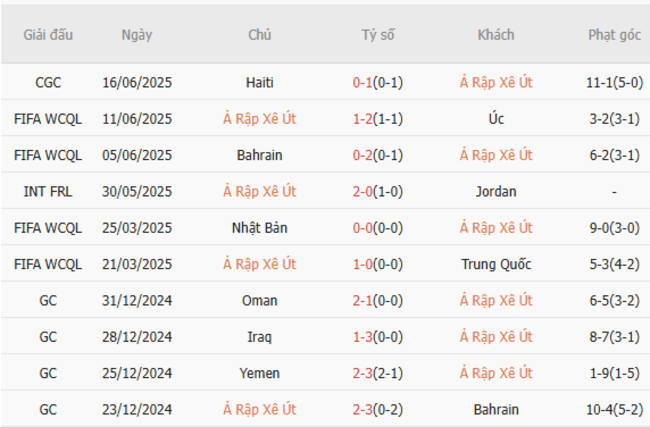
Task: Click the Haiti team name
Action: 259,82
